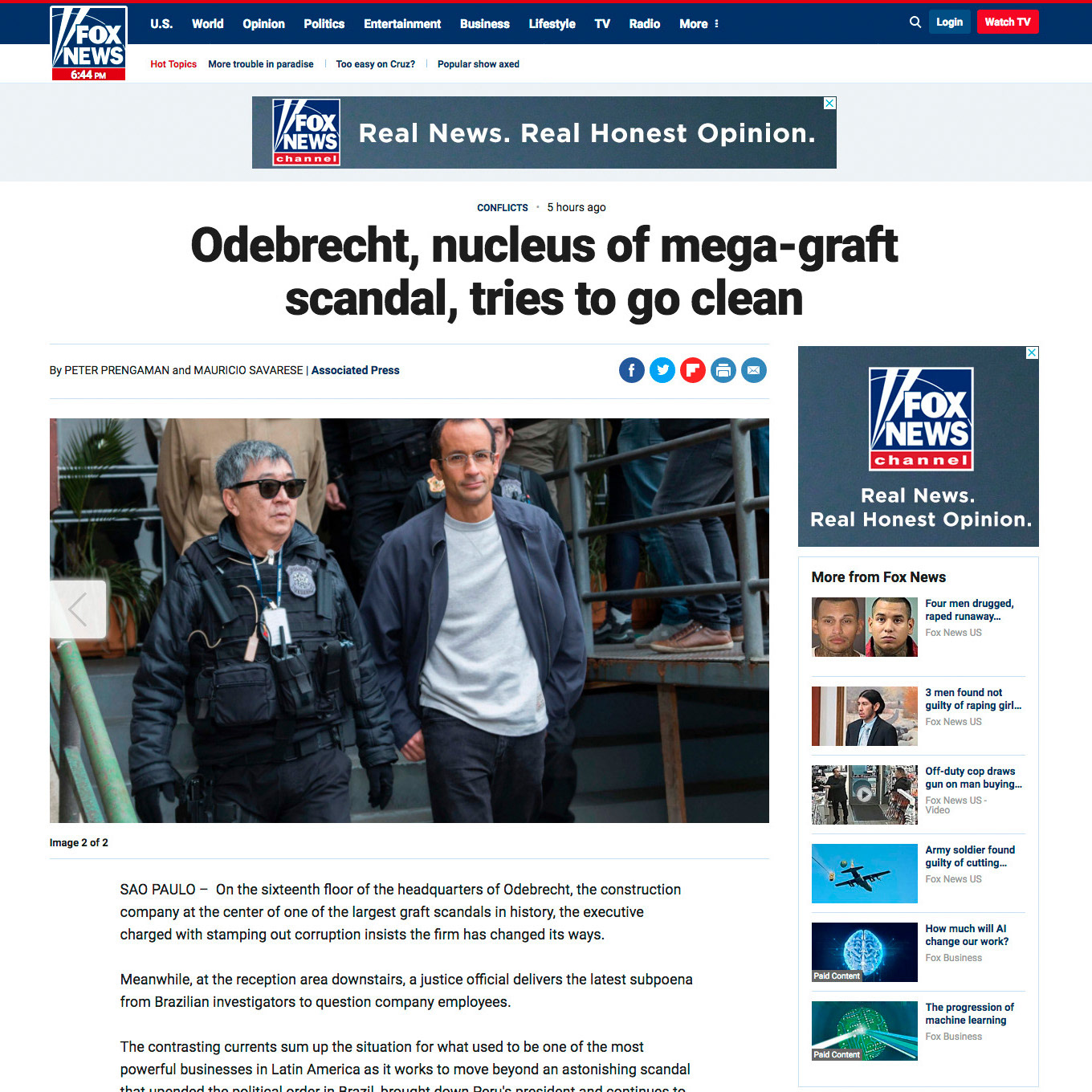The width and height of the screenshot is (1092, 1092).
Task: Open 'More trouble in paradise' hot topic
Action: pos(261,64)
